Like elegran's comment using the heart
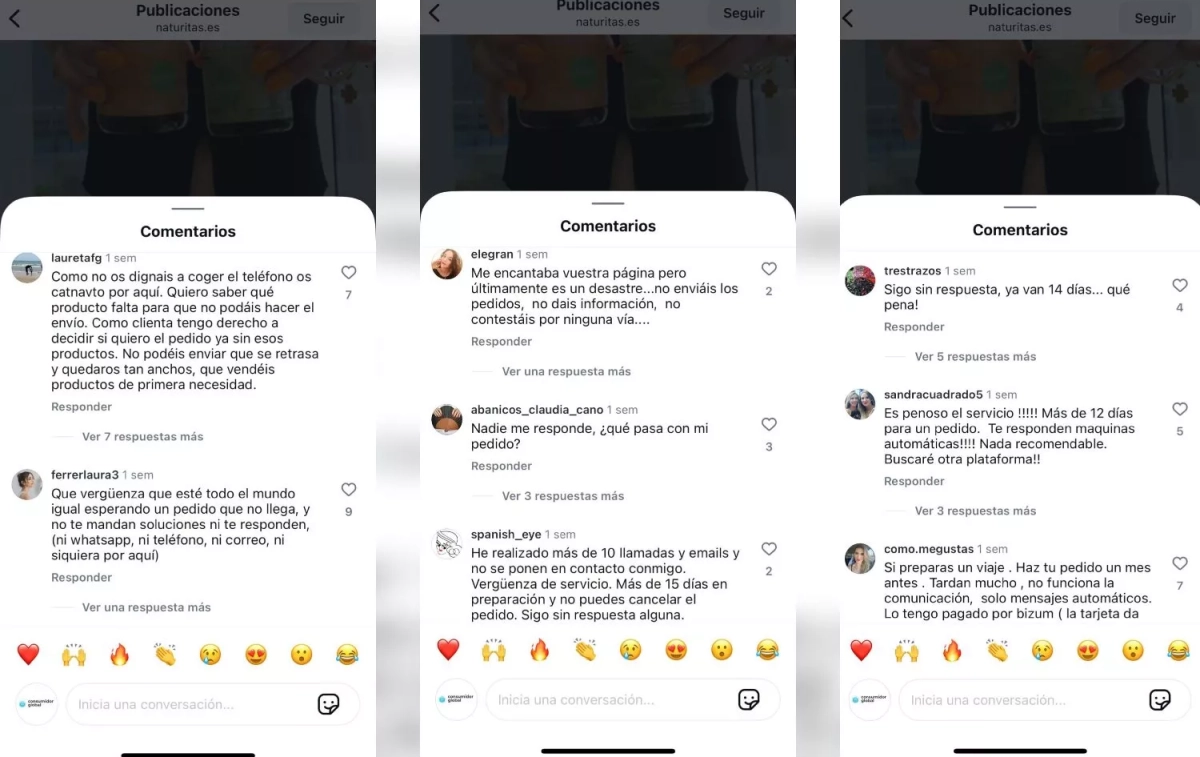The image size is (1200, 757). [x=769, y=269]
